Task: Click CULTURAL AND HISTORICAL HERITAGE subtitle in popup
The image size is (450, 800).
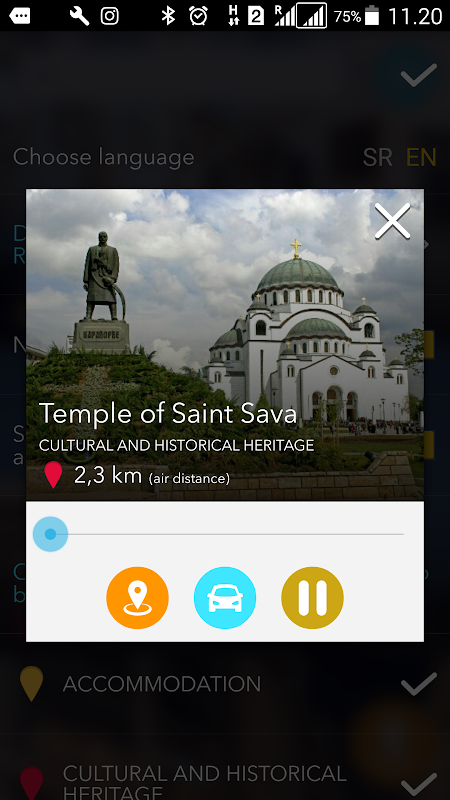Action: pyautogui.click(x=177, y=445)
